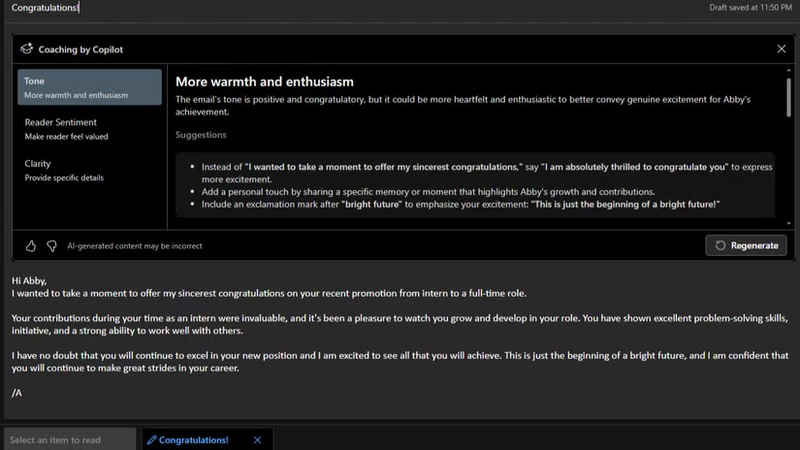Click the 'More warmth and enthusiasm' heading
Screen dimensions: 800x450
click(x=265, y=81)
